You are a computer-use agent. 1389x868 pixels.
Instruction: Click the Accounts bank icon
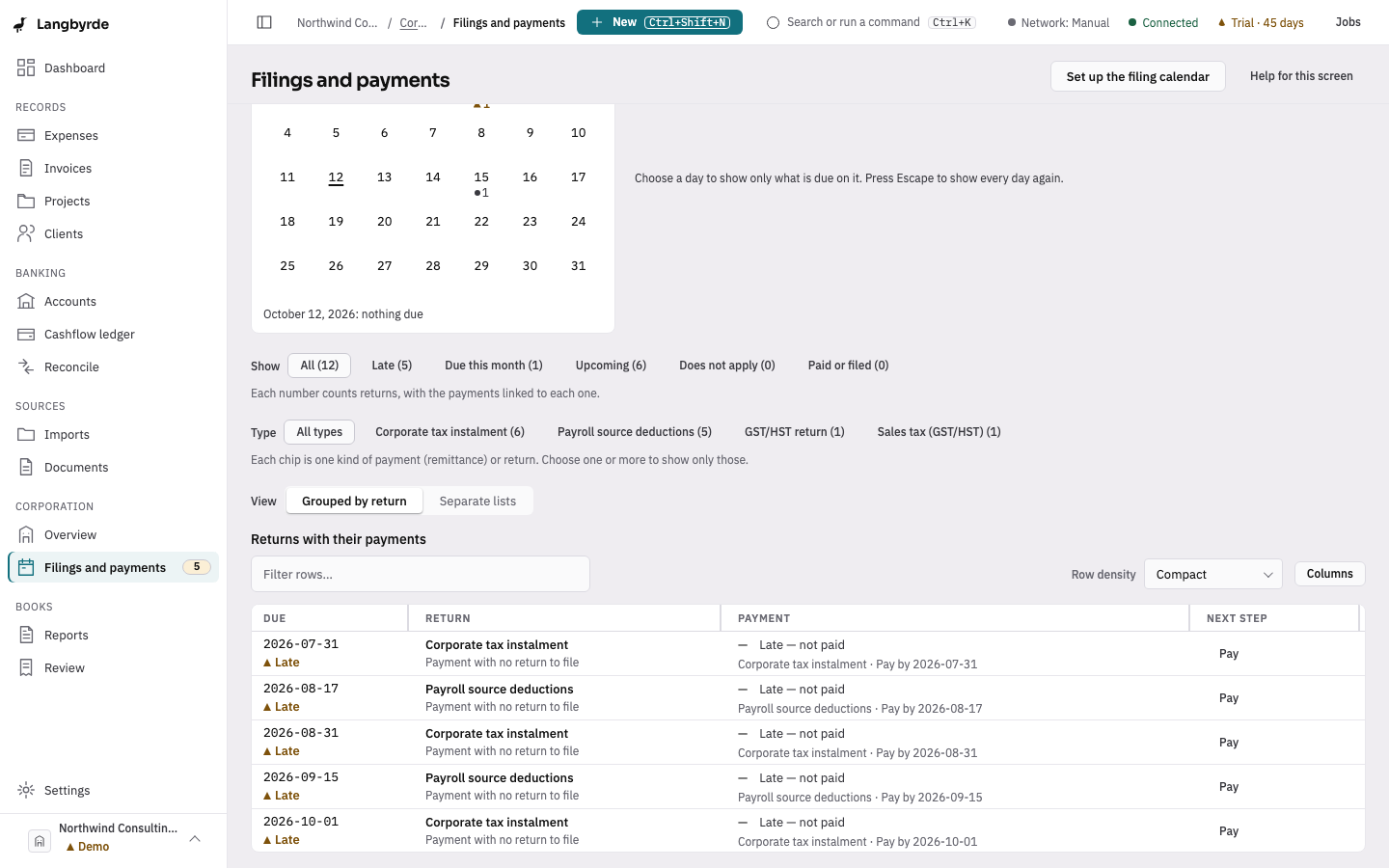pyautogui.click(x=26, y=301)
